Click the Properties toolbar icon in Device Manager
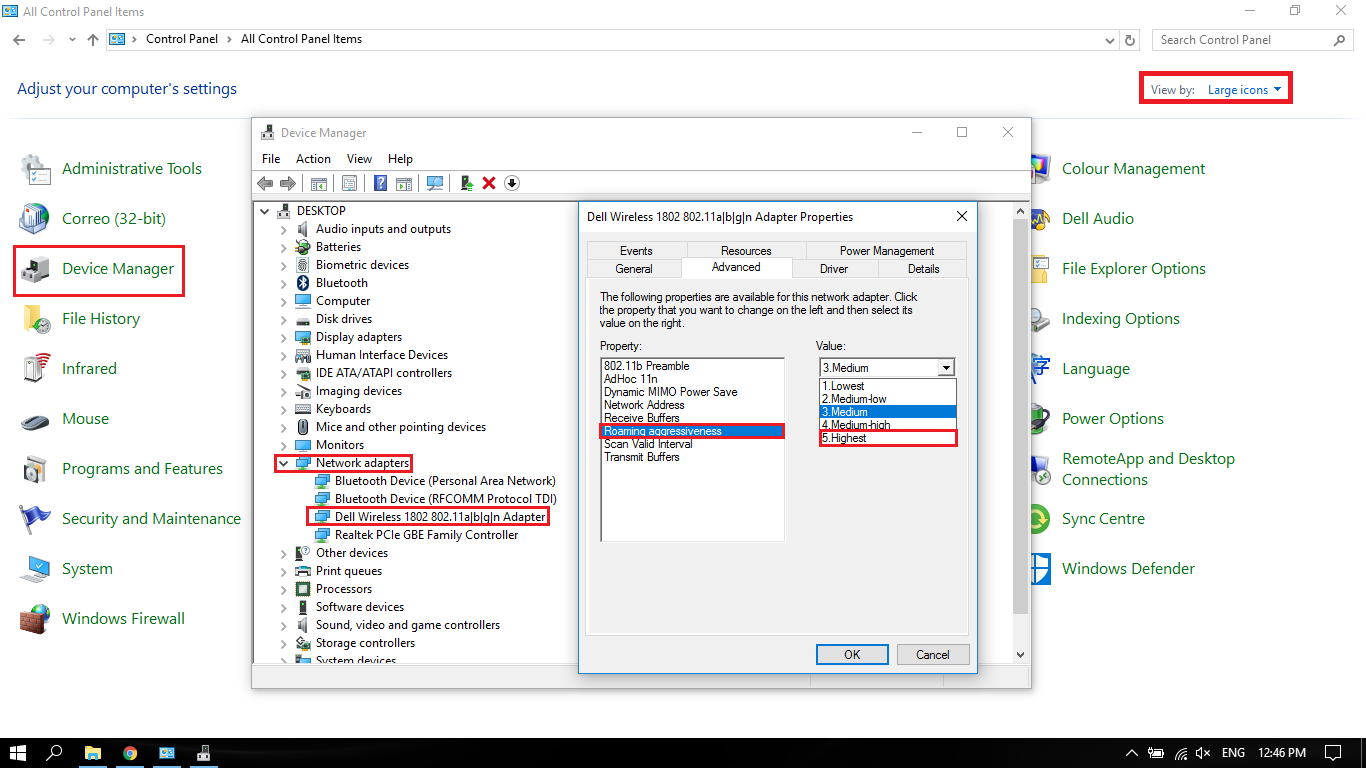Screen dimensions: 1366x768 [x=350, y=183]
